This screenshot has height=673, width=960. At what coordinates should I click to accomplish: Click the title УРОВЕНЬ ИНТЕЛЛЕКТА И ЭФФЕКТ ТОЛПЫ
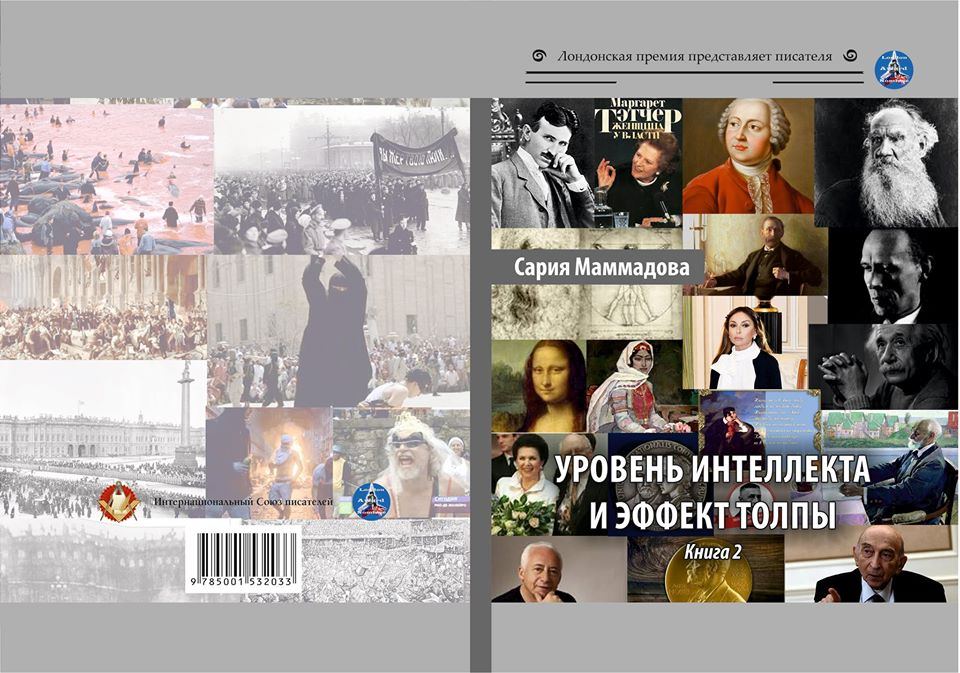coord(715,490)
